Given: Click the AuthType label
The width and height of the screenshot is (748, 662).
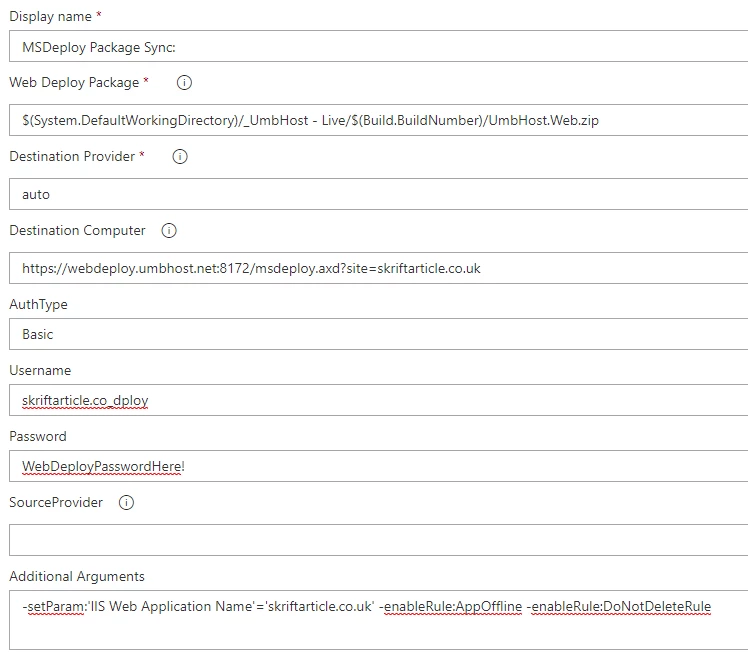Looking at the screenshot, I should [x=39, y=304].
